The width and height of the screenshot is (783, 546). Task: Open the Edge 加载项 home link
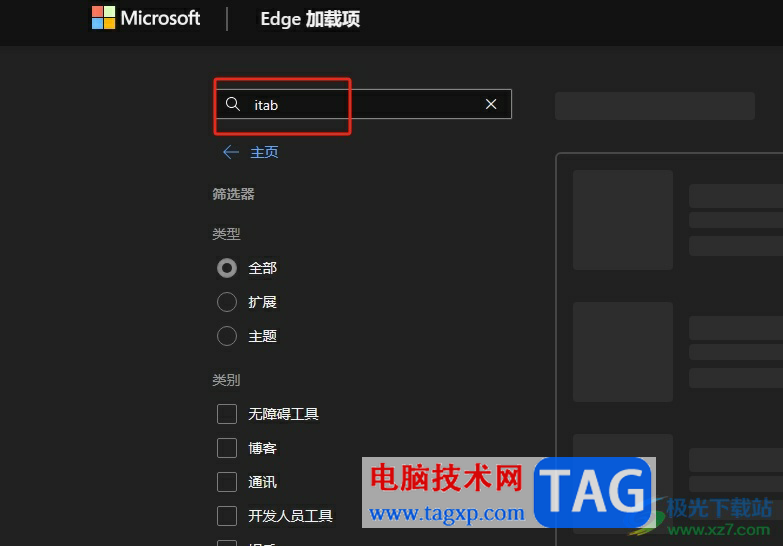[310, 19]
